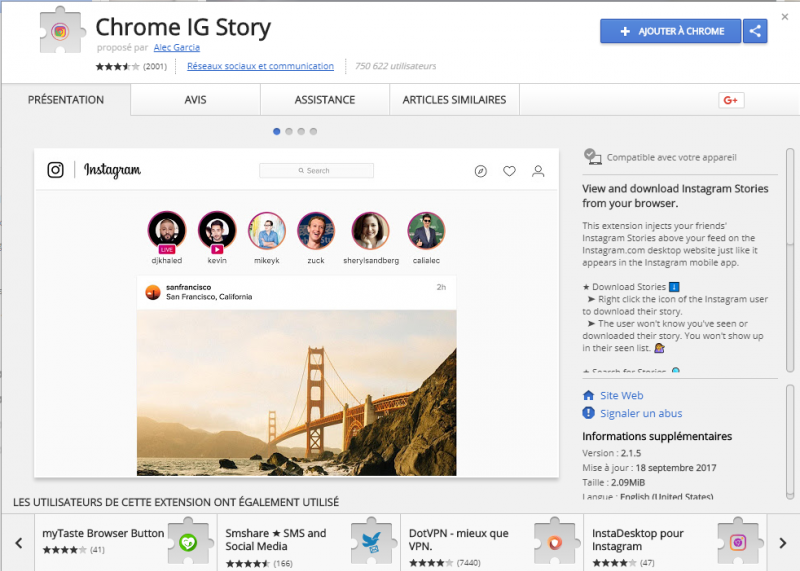
Task: Click the device compatibility check icon
Action: pyautogui.click(x=592, y=157)
